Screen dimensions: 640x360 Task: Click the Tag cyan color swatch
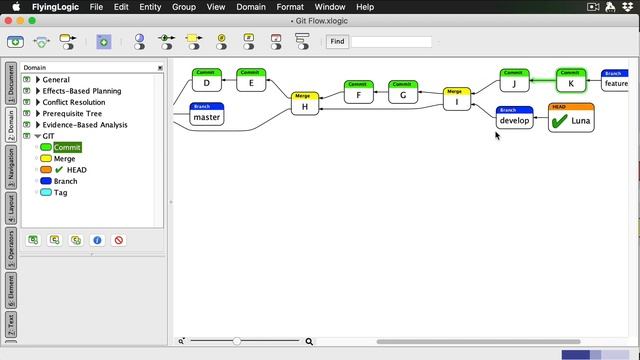46,192
